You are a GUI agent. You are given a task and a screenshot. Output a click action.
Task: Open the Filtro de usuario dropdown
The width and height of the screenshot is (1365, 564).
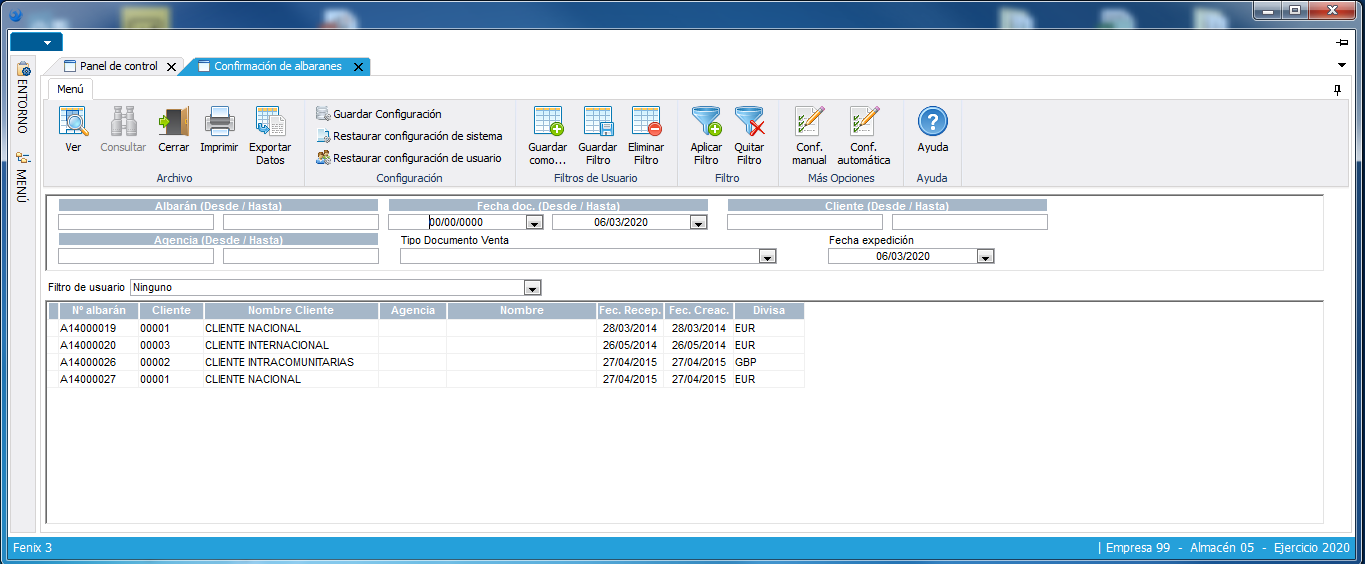[532, 288]
